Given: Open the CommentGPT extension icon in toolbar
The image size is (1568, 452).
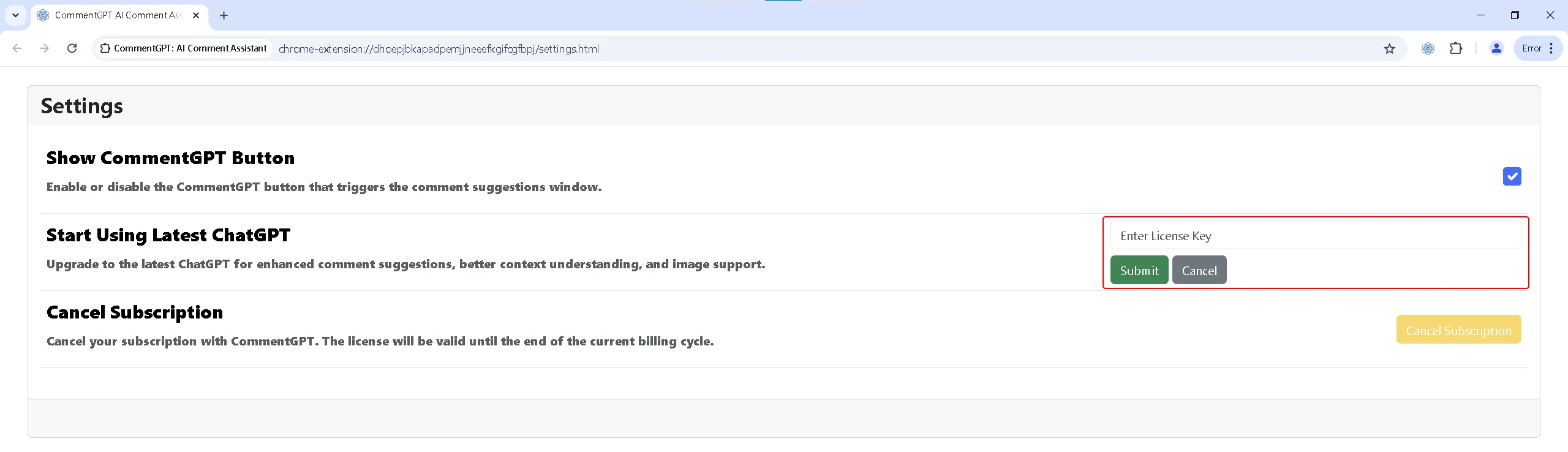Looking at the screenshot, I should tap(1428, 48).
